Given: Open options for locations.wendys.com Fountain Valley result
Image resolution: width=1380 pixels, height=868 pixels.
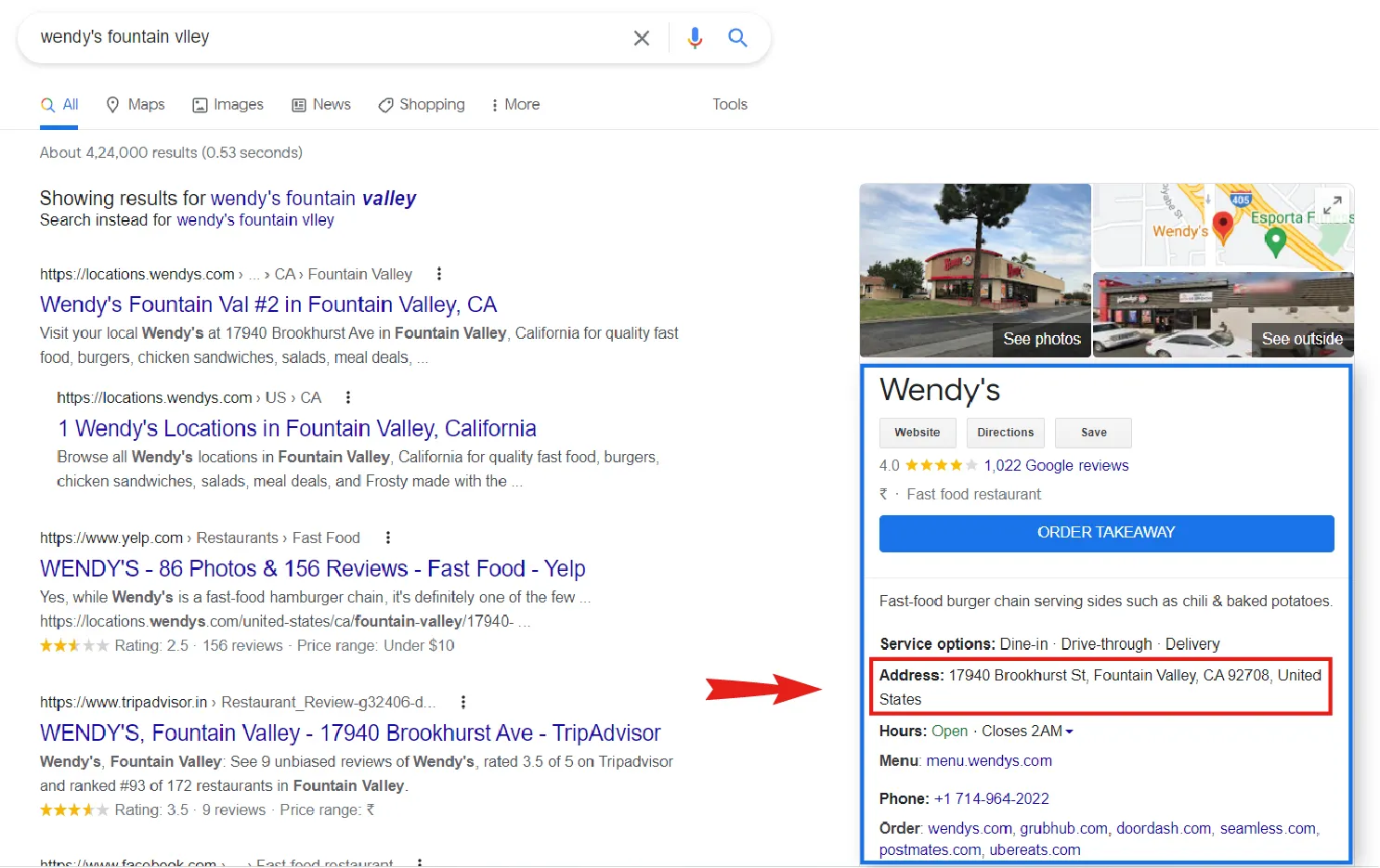Looking at the screenshot, I should pos(439,274).
